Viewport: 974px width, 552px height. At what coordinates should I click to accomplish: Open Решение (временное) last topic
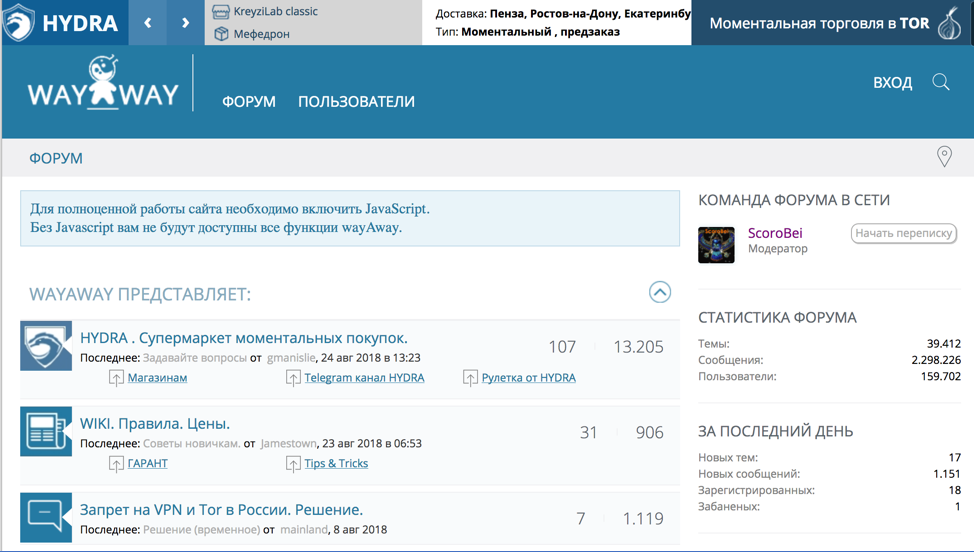pyautogui.click(x=201, y=530)
